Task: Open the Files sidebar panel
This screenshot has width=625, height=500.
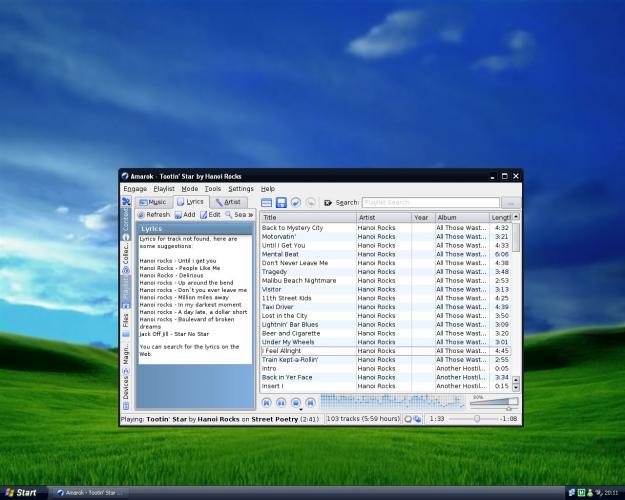Action: (126, 321)
